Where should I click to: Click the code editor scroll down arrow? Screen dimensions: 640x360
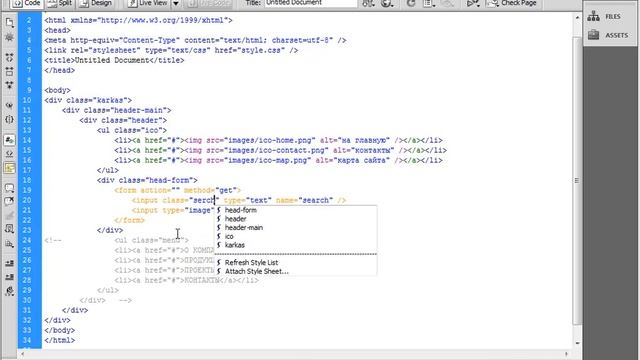[577, 343]
